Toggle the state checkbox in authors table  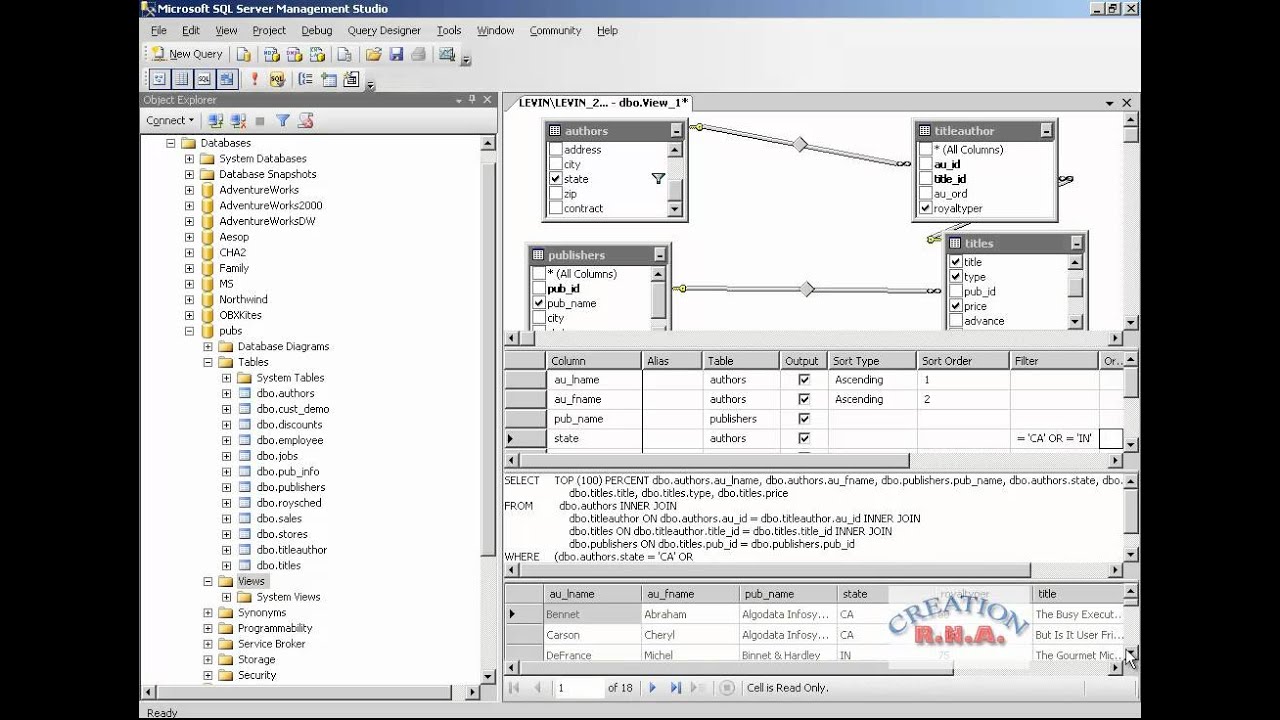pos(555,179)
